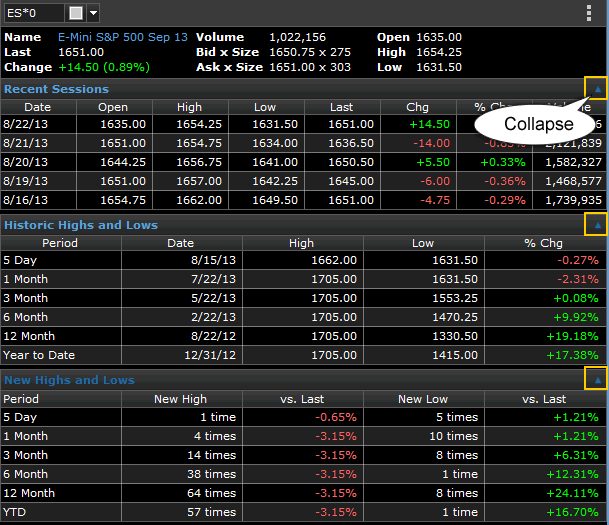Click the % Chg header in Historic table
This screenshot has height=525, width=609.
(x=543, y=243)
